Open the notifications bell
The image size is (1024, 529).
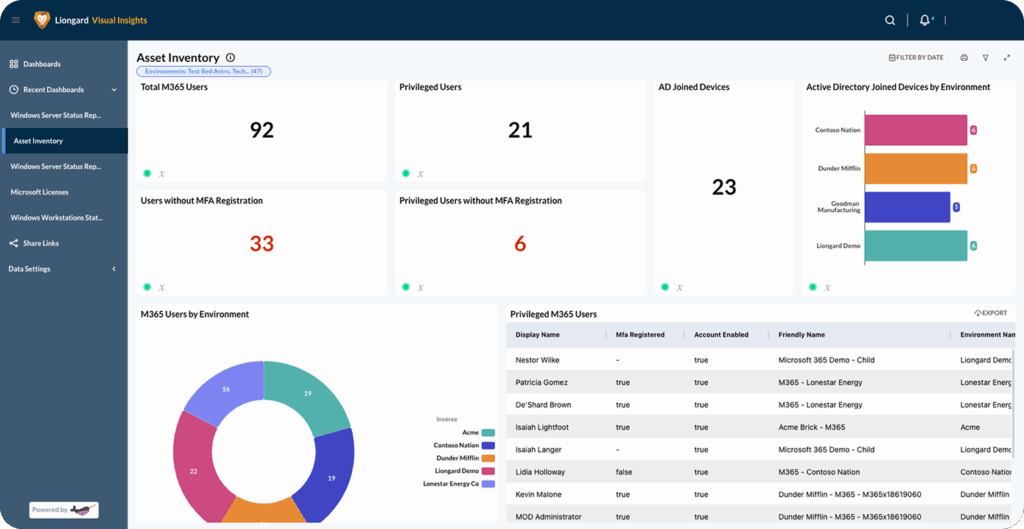click(925, 20)
